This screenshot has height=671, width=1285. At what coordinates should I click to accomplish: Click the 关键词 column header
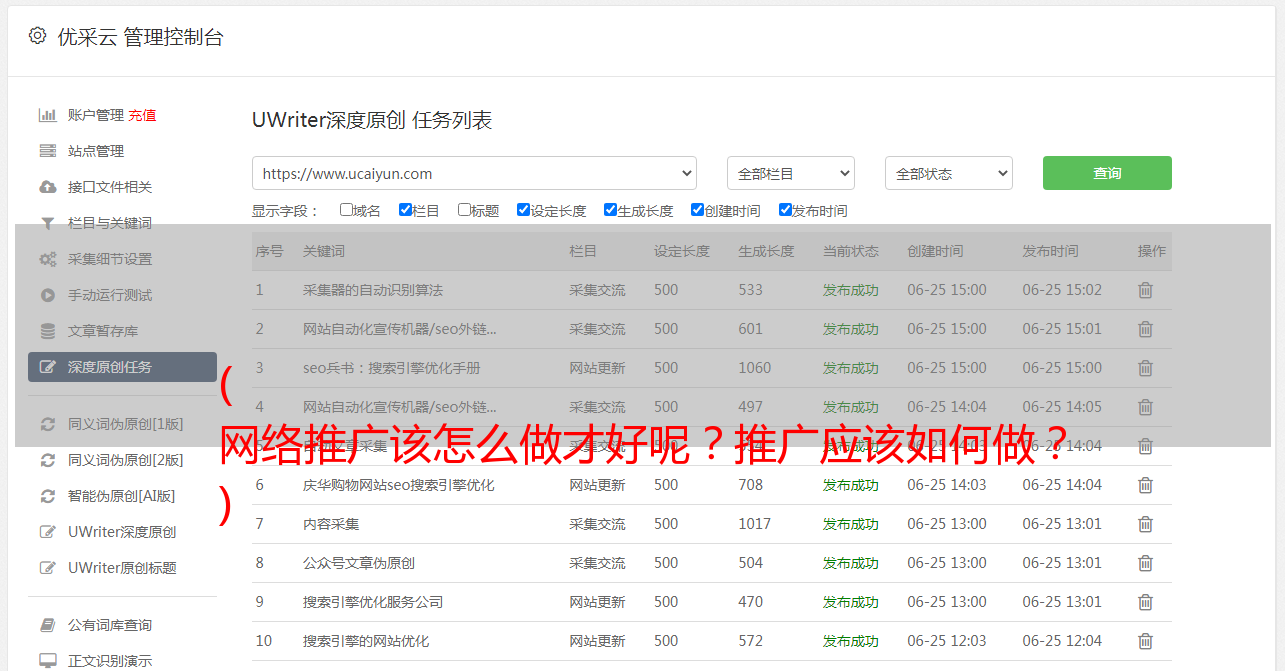(324, 251)
